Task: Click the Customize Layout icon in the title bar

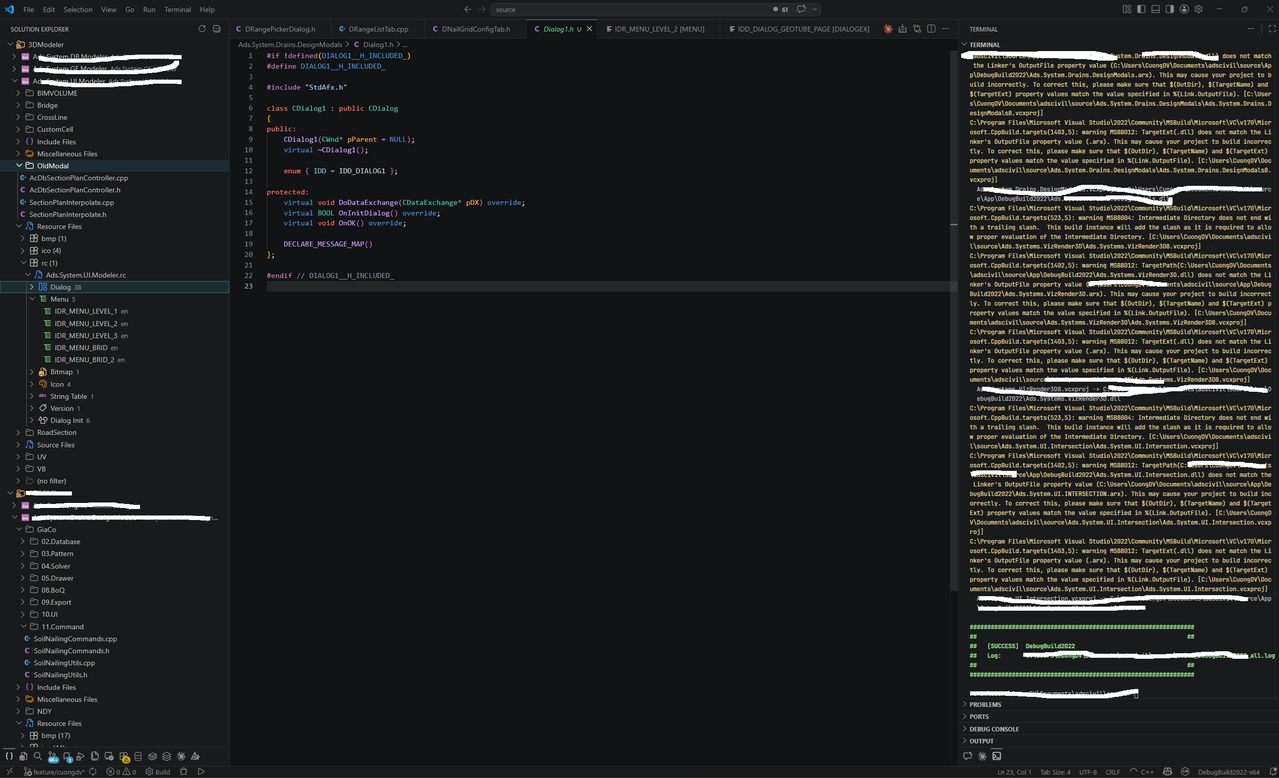Action: [1127, 9]
